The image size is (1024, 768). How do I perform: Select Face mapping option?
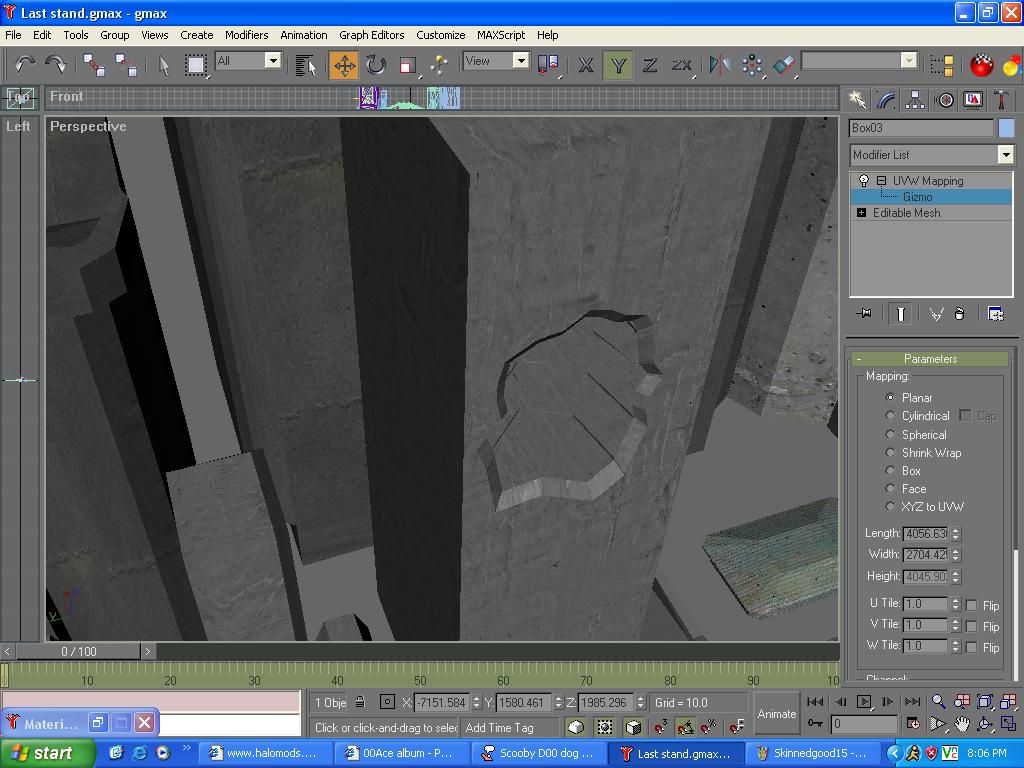pyautogui.click(x=890, y=488)
